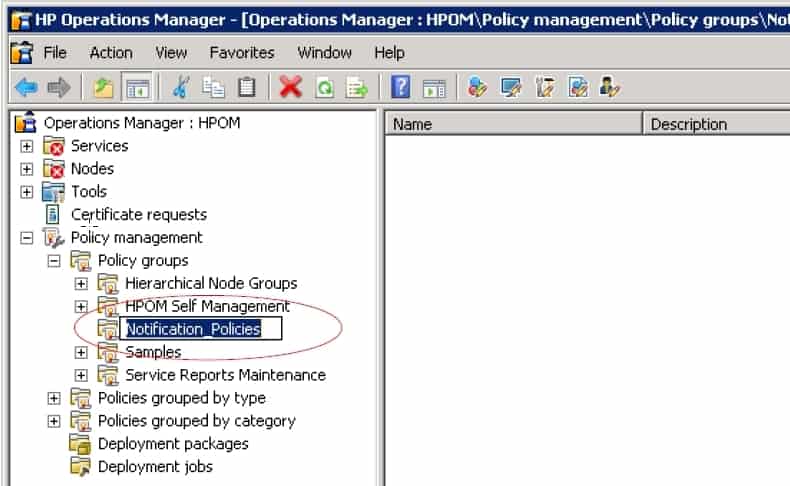Viewport: 790px width, 486px height.
Task: Expand the Tools tree node
Action: click(26, 192)
